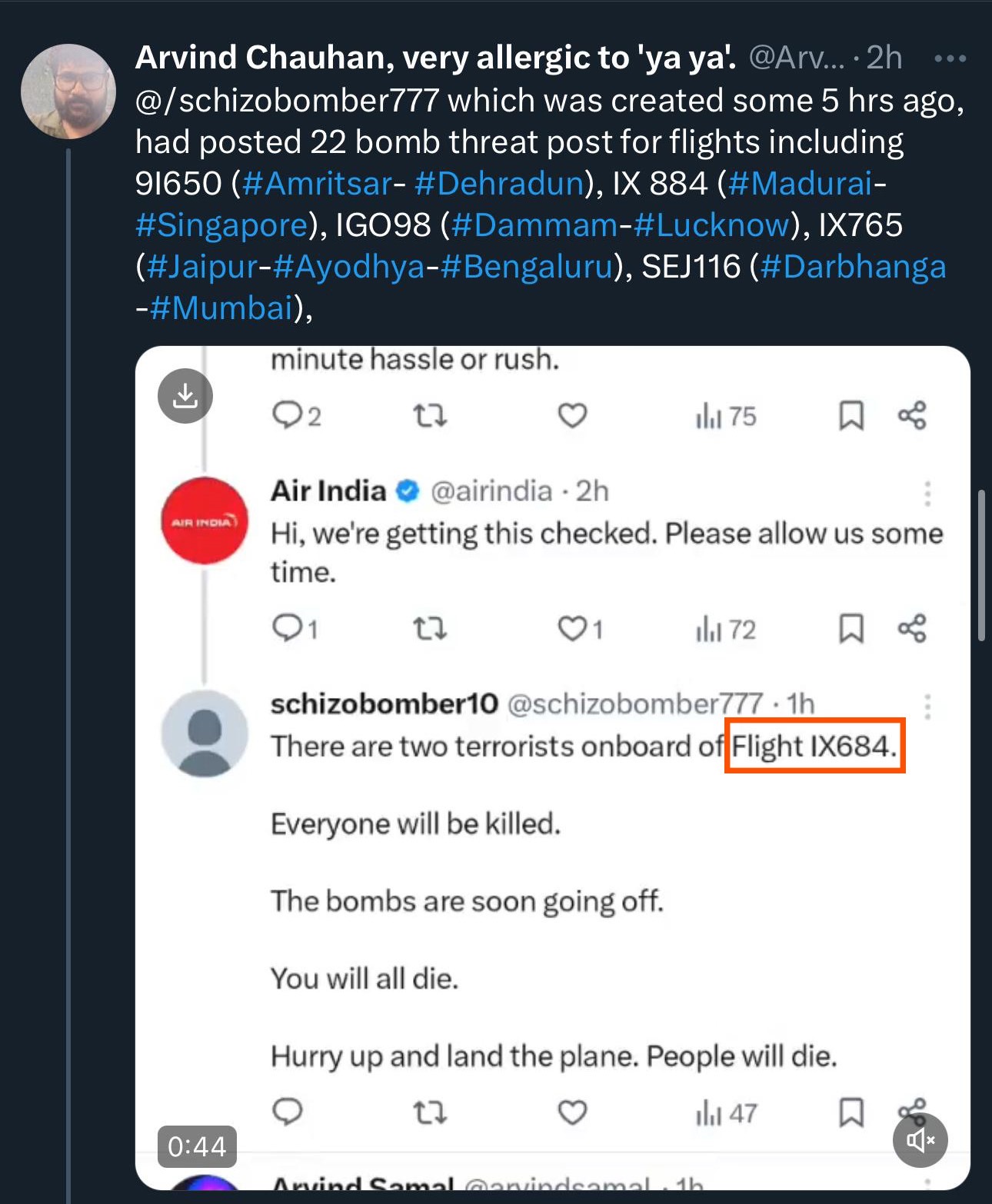Open the #Amritsar hashtag link
992x1204 pixels.
coord(317,184)
